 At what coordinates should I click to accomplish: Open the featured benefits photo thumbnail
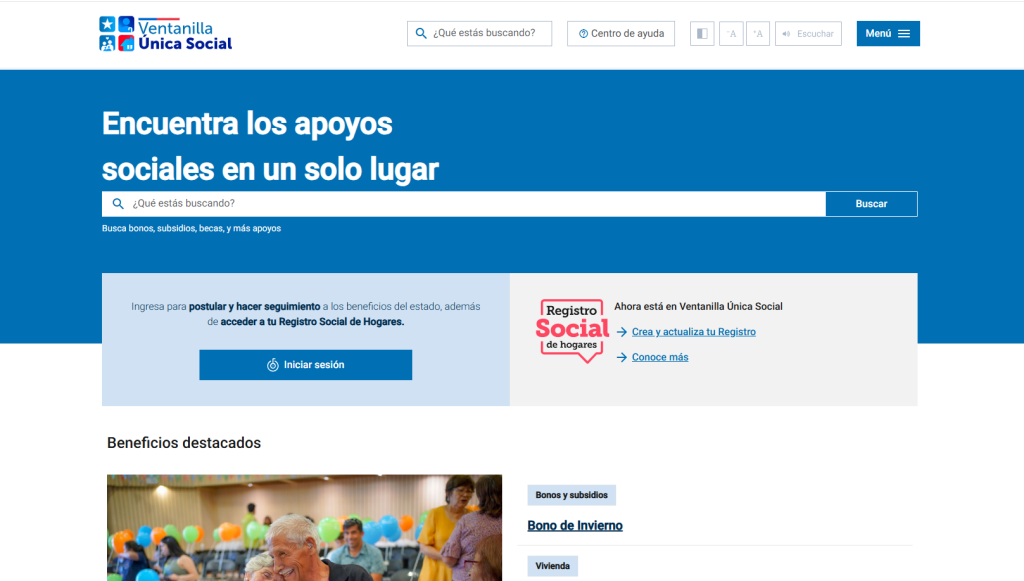click(304, 527)
